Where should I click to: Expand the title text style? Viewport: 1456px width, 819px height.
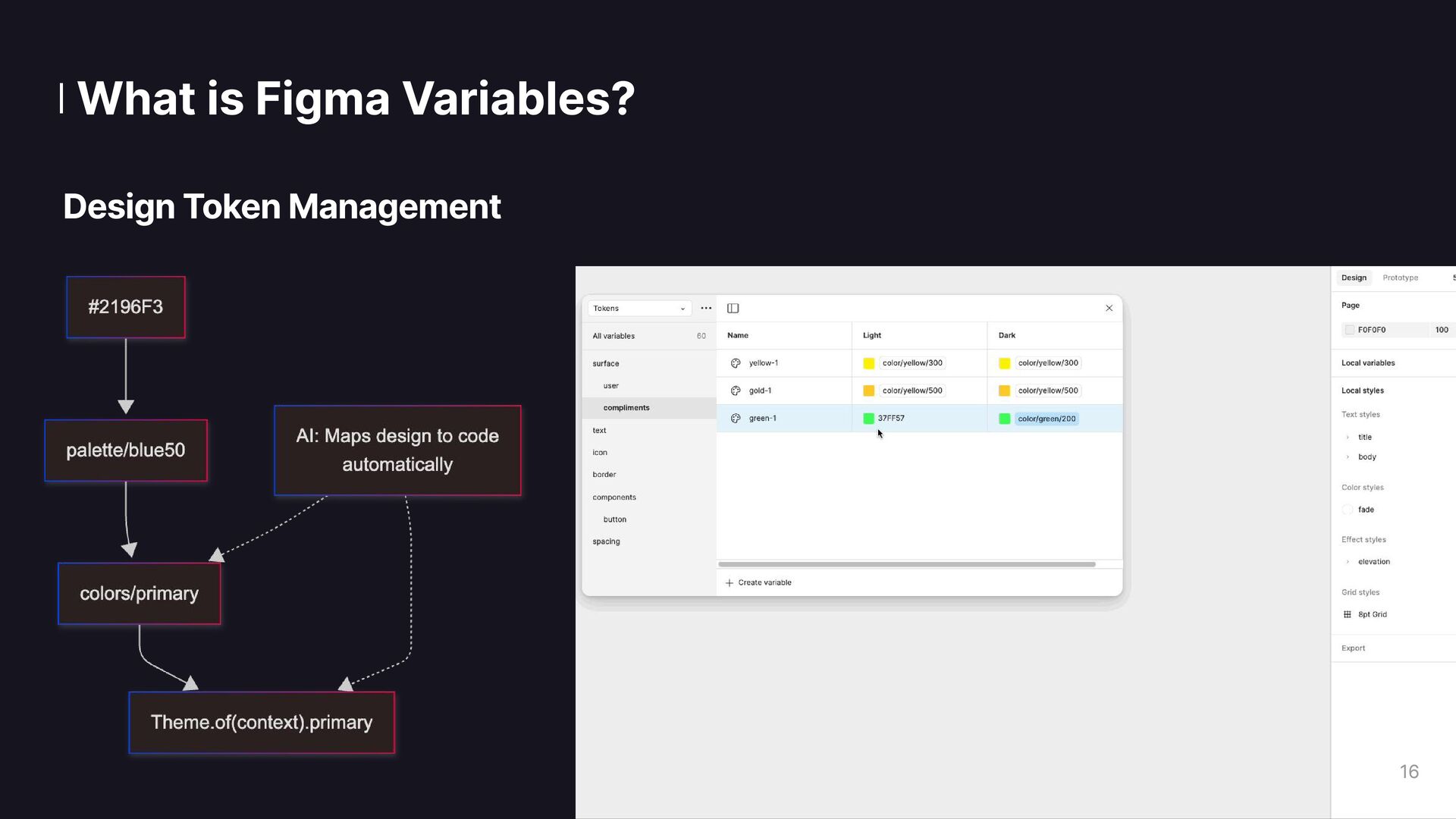coord(1348,438)
